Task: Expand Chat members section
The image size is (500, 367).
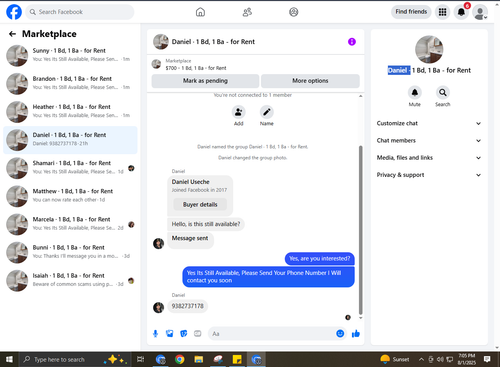Action: pos(429,140)
